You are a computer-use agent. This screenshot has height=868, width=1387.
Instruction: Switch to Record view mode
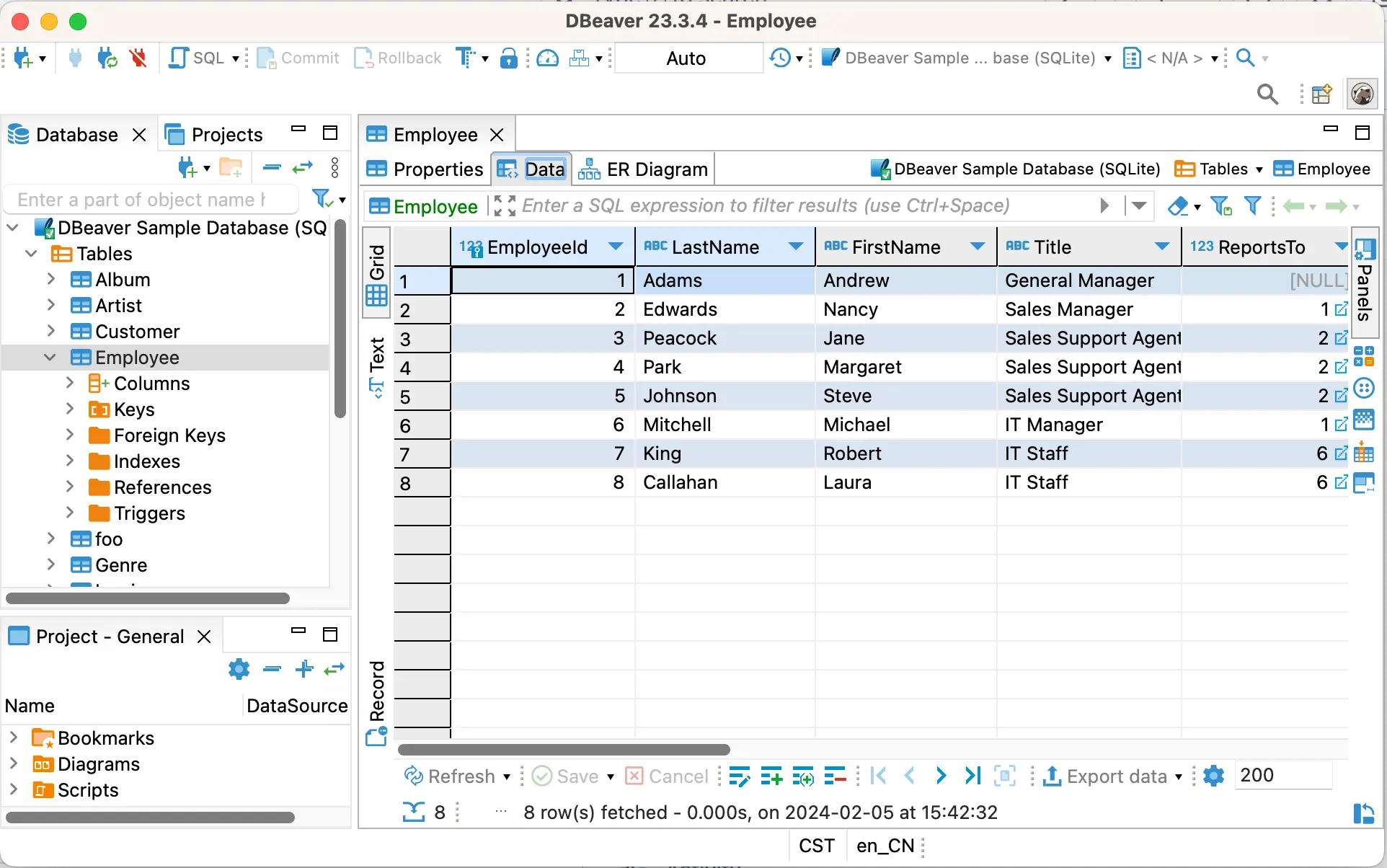coord(376,692)
